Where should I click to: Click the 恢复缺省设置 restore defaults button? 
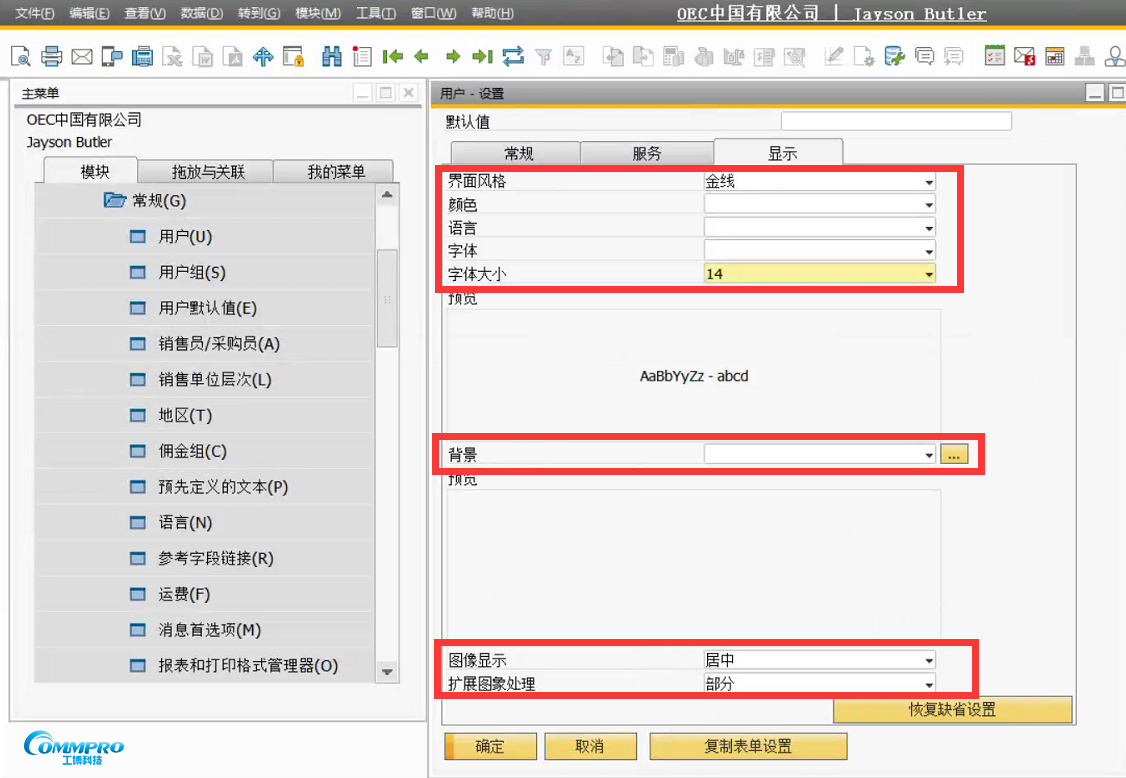pos(952,710)
